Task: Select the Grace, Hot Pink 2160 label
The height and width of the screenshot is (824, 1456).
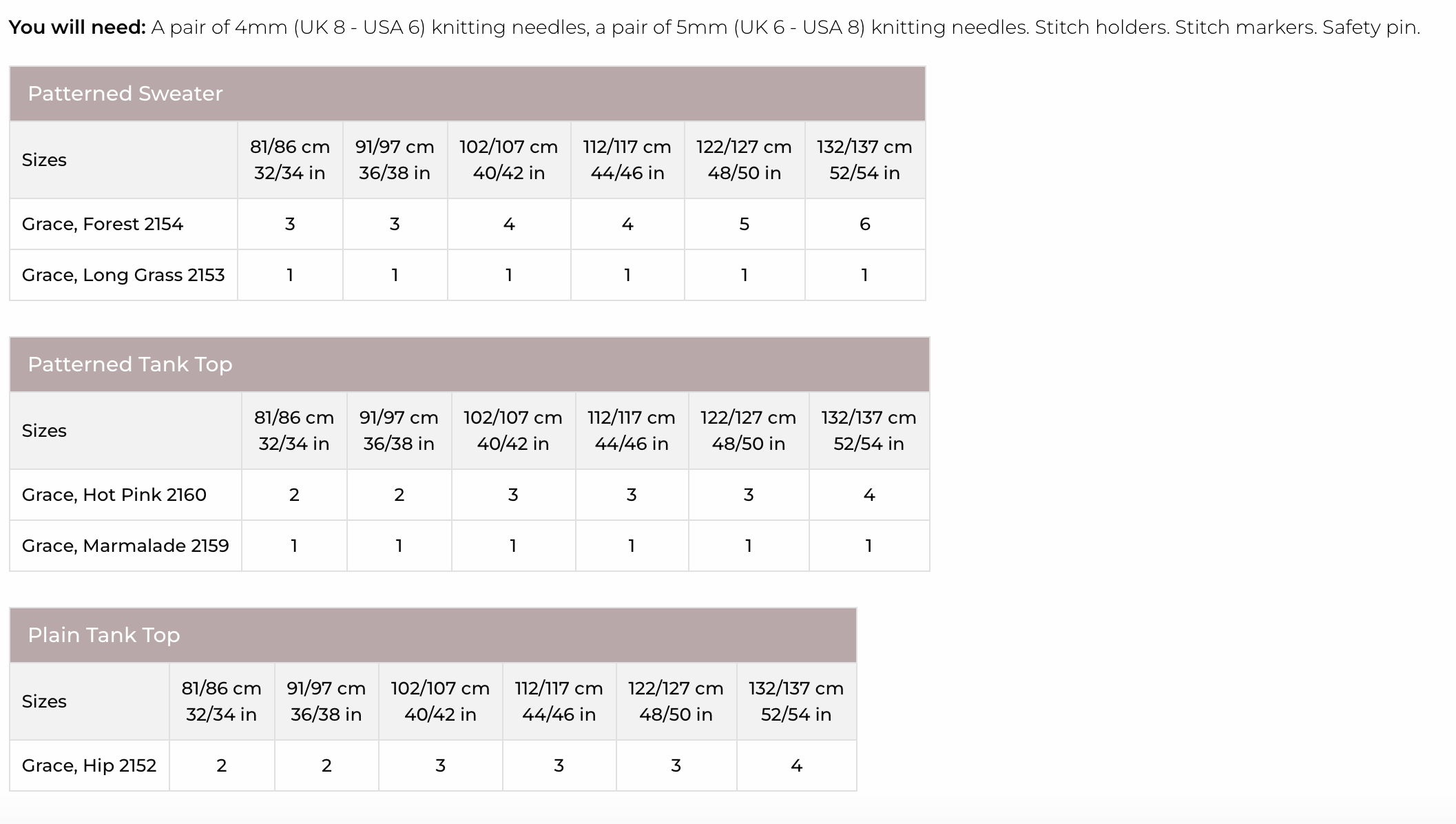Action: click(x=114, y=495)
